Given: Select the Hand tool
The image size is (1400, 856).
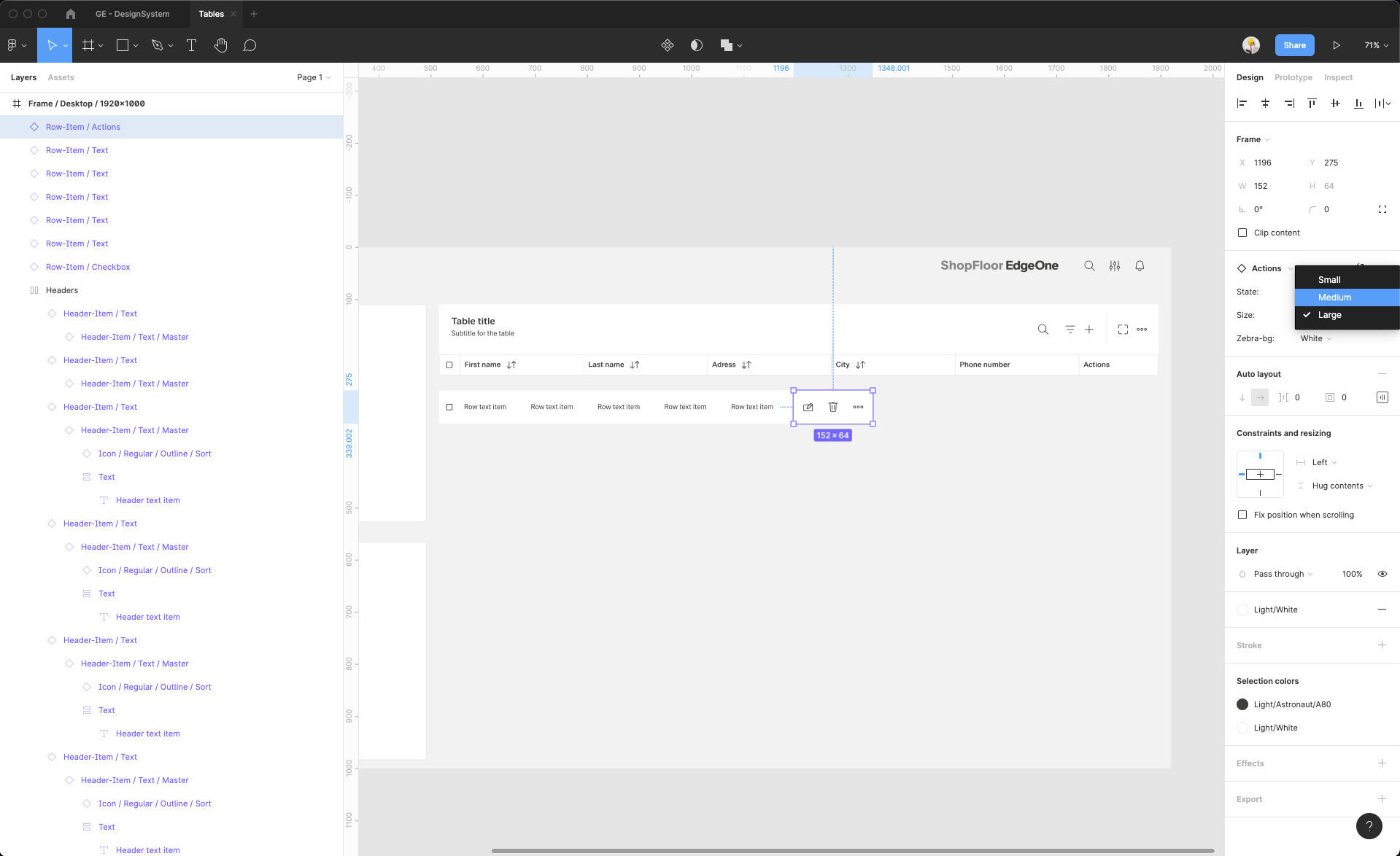Looking at the screenshot, I should pos(220,45).
